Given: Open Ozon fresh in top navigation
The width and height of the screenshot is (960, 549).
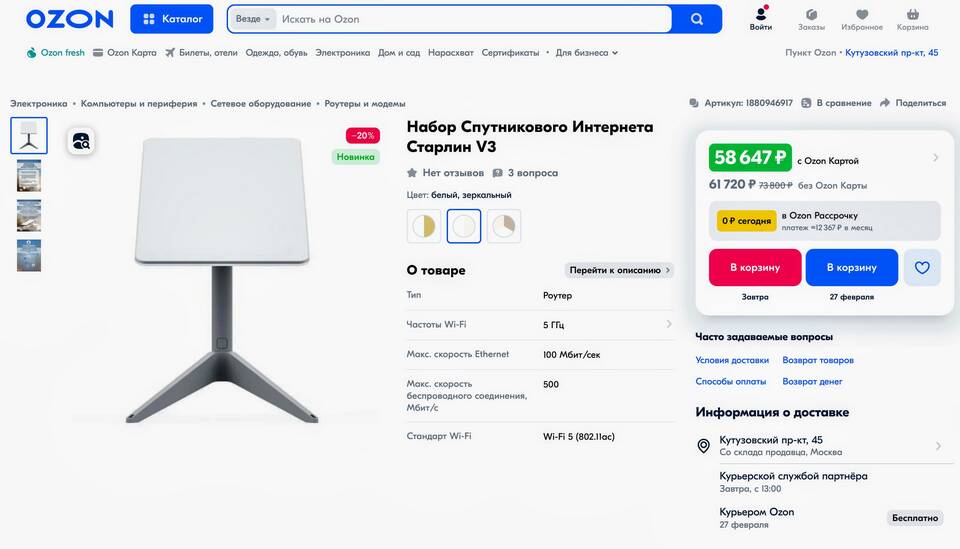Looking at the screenshot, I should (x=55, y=53).
